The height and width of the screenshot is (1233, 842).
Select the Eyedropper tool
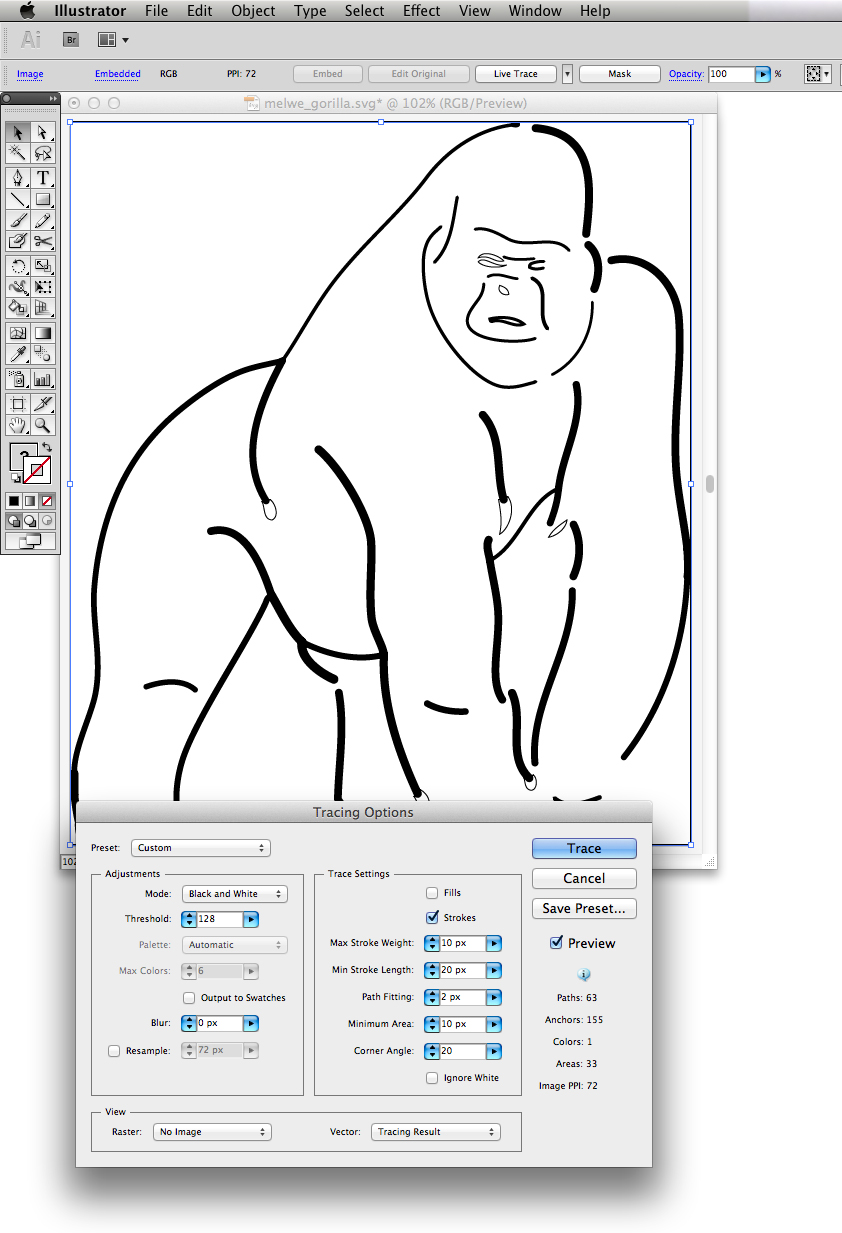(17, 353)
